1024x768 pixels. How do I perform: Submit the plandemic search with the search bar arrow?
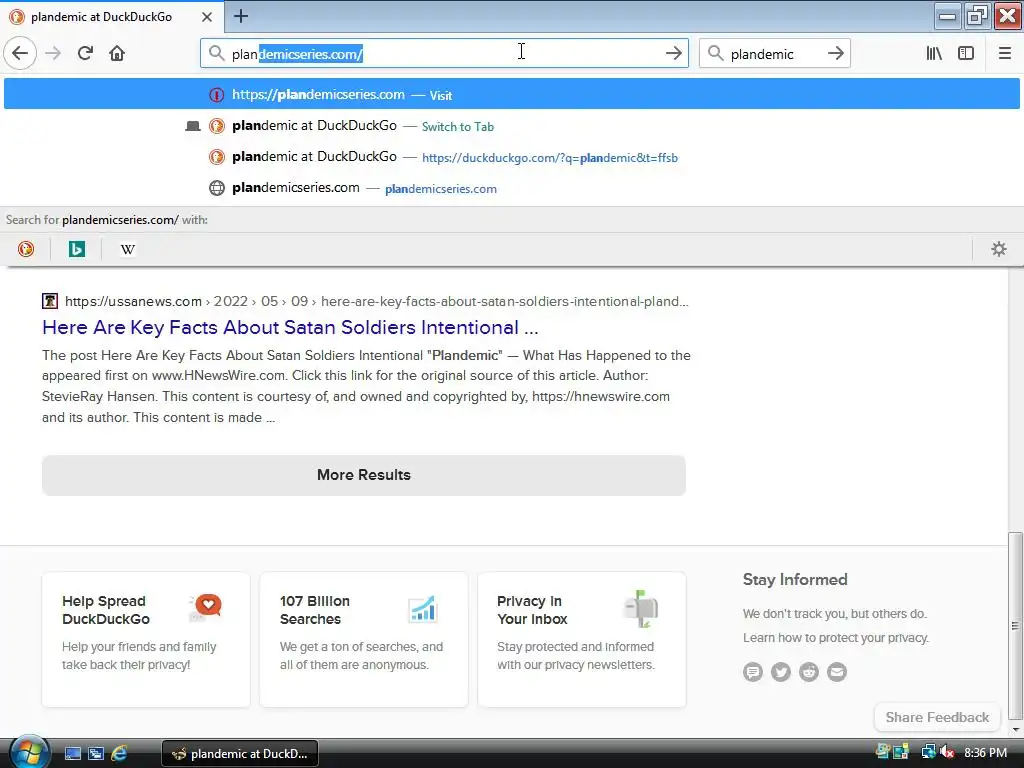click(x=835, y=53)
